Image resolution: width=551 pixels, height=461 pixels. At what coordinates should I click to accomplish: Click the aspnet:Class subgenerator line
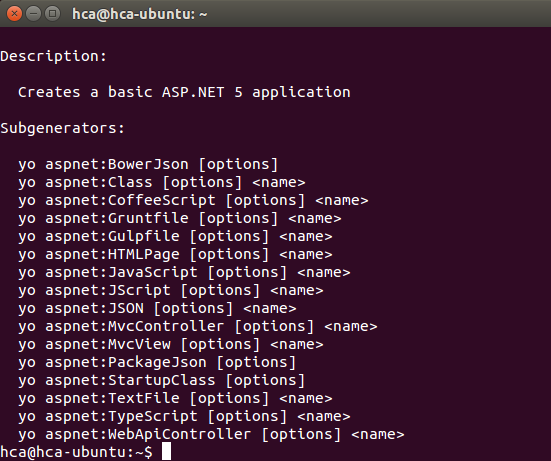(162, 183)
